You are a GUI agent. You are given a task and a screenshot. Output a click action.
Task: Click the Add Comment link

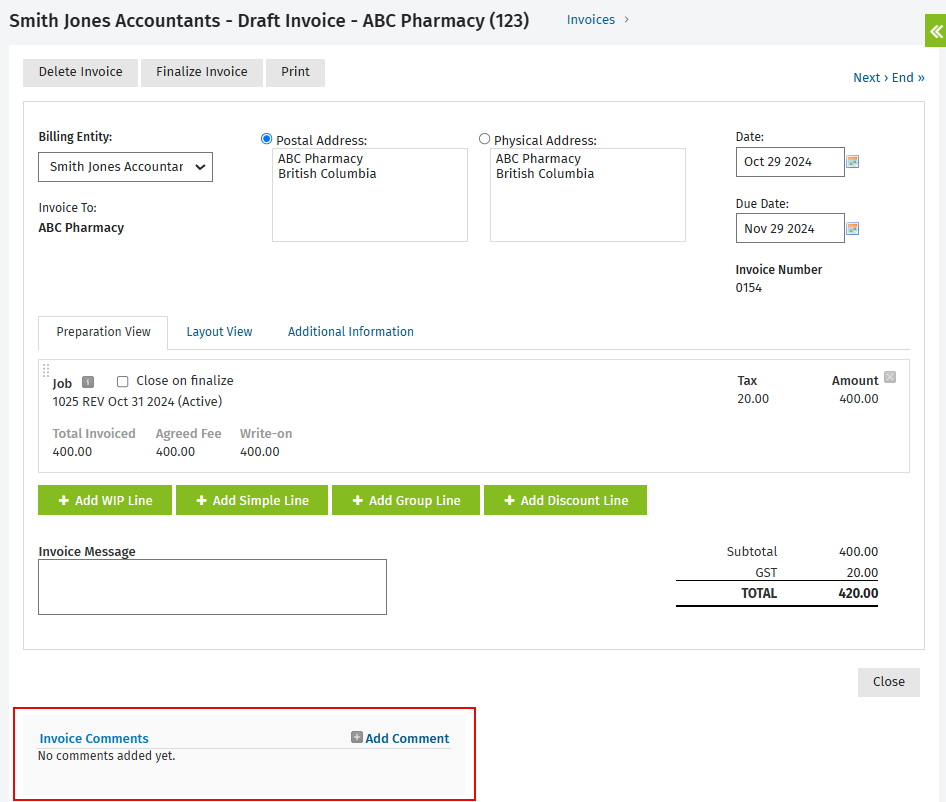(407, 739)
